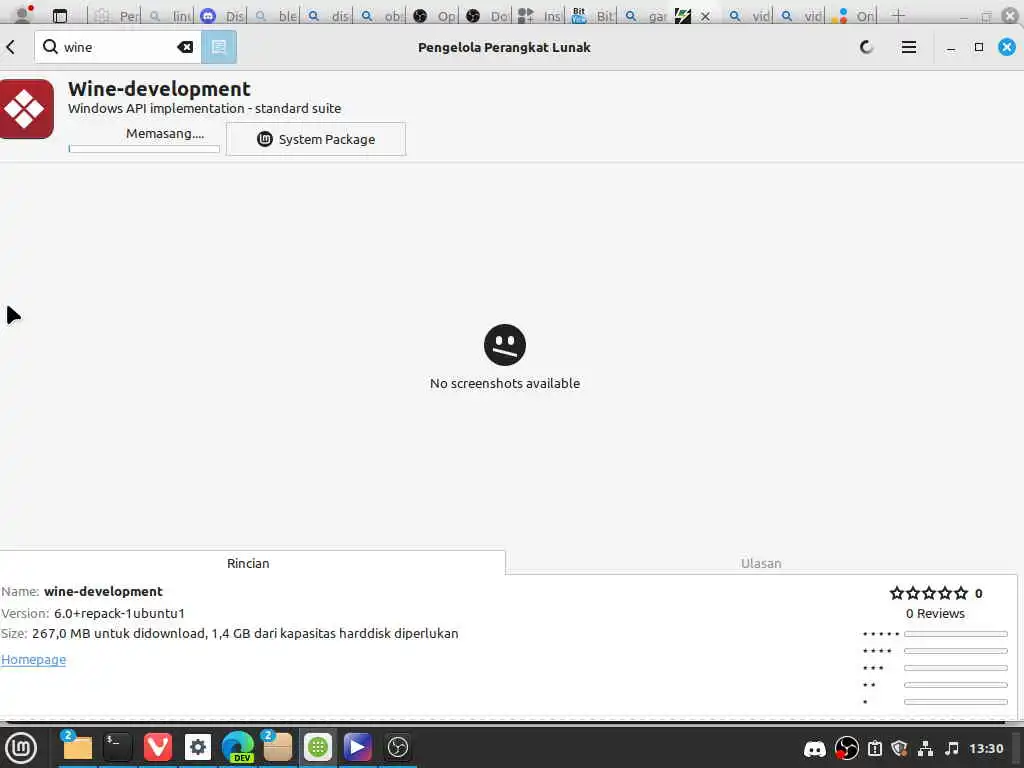Screen dimensions: 1024x768
Task: Open a new browser tab
Action: [x=898, y=16]
